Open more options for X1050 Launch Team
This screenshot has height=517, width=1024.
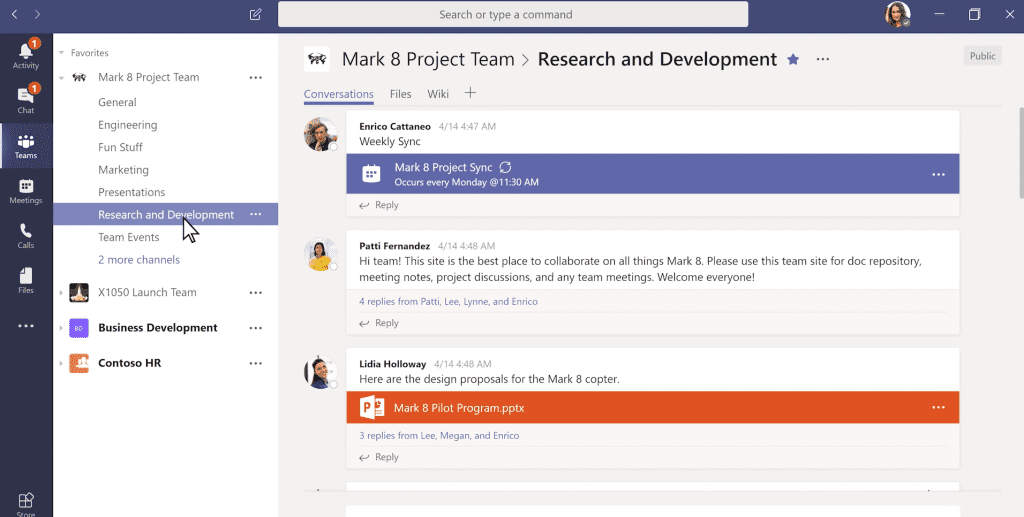[x=256, y=292]
